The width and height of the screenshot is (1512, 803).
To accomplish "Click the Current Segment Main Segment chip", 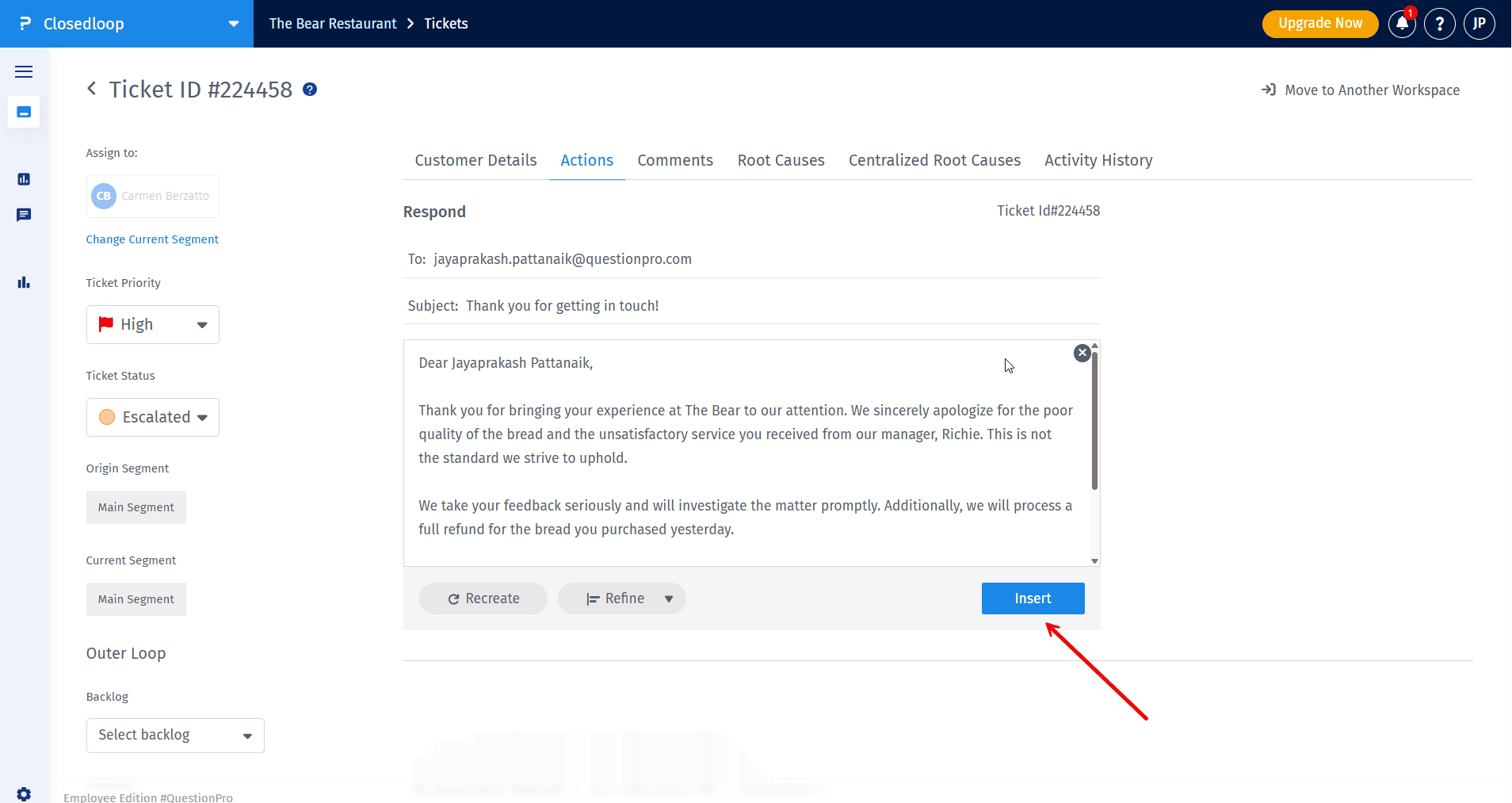I will click(136, 599).
